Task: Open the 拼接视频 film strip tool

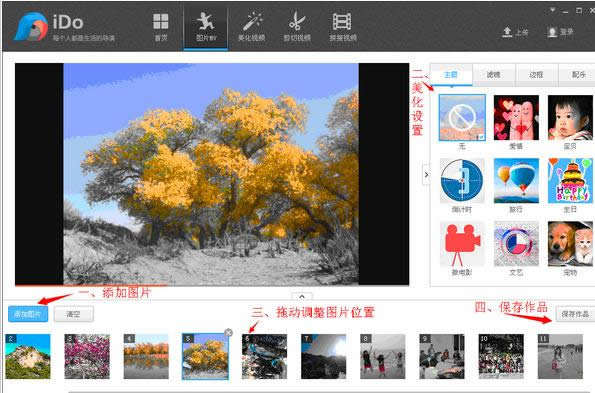Action: 342,21
